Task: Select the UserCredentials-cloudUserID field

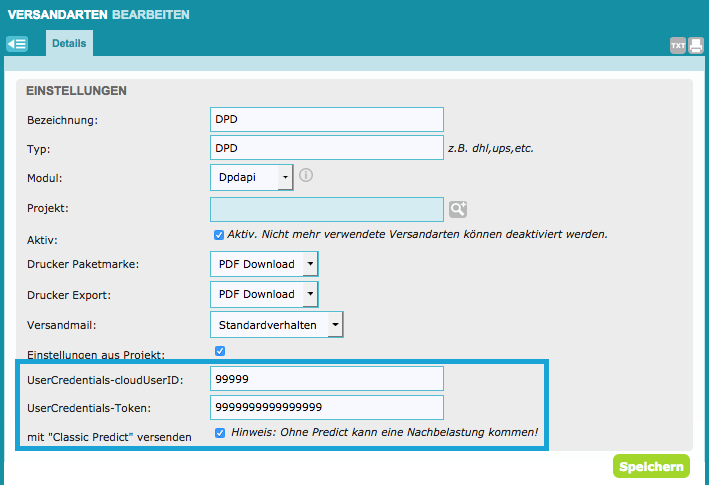Action: tap(326, 378)
